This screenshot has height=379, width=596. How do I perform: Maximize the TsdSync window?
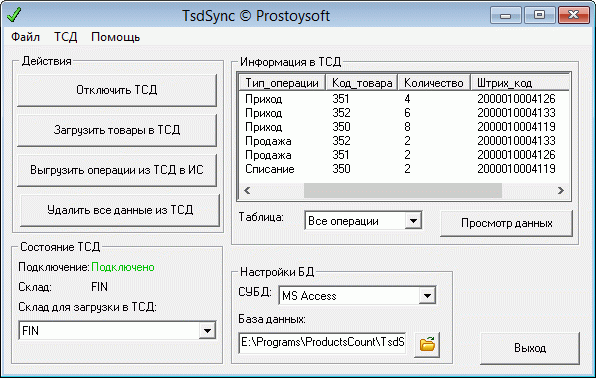(x=539, y=15)
